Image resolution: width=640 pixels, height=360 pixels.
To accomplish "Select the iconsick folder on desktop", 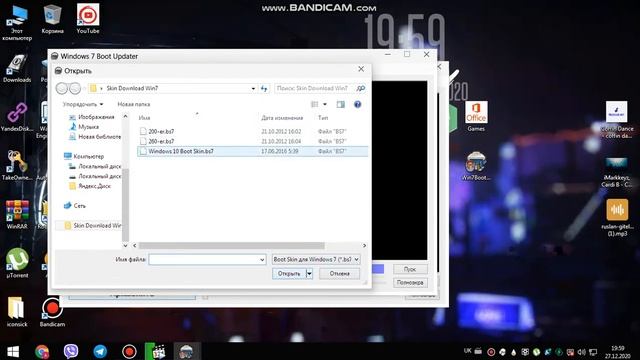I will (x=17, y=312).
